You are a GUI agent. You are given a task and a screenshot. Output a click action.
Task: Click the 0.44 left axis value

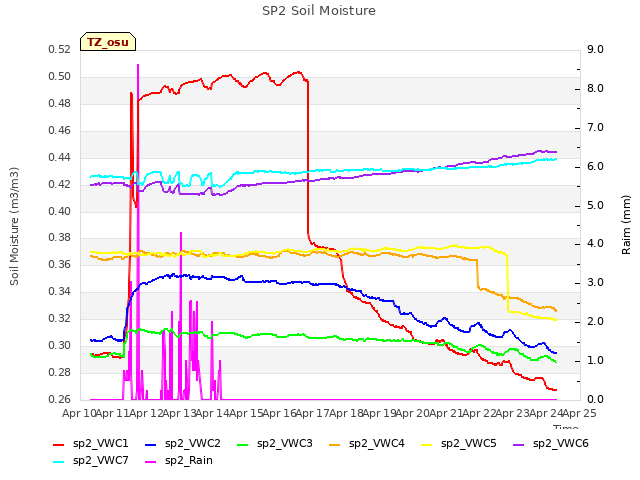60,158
